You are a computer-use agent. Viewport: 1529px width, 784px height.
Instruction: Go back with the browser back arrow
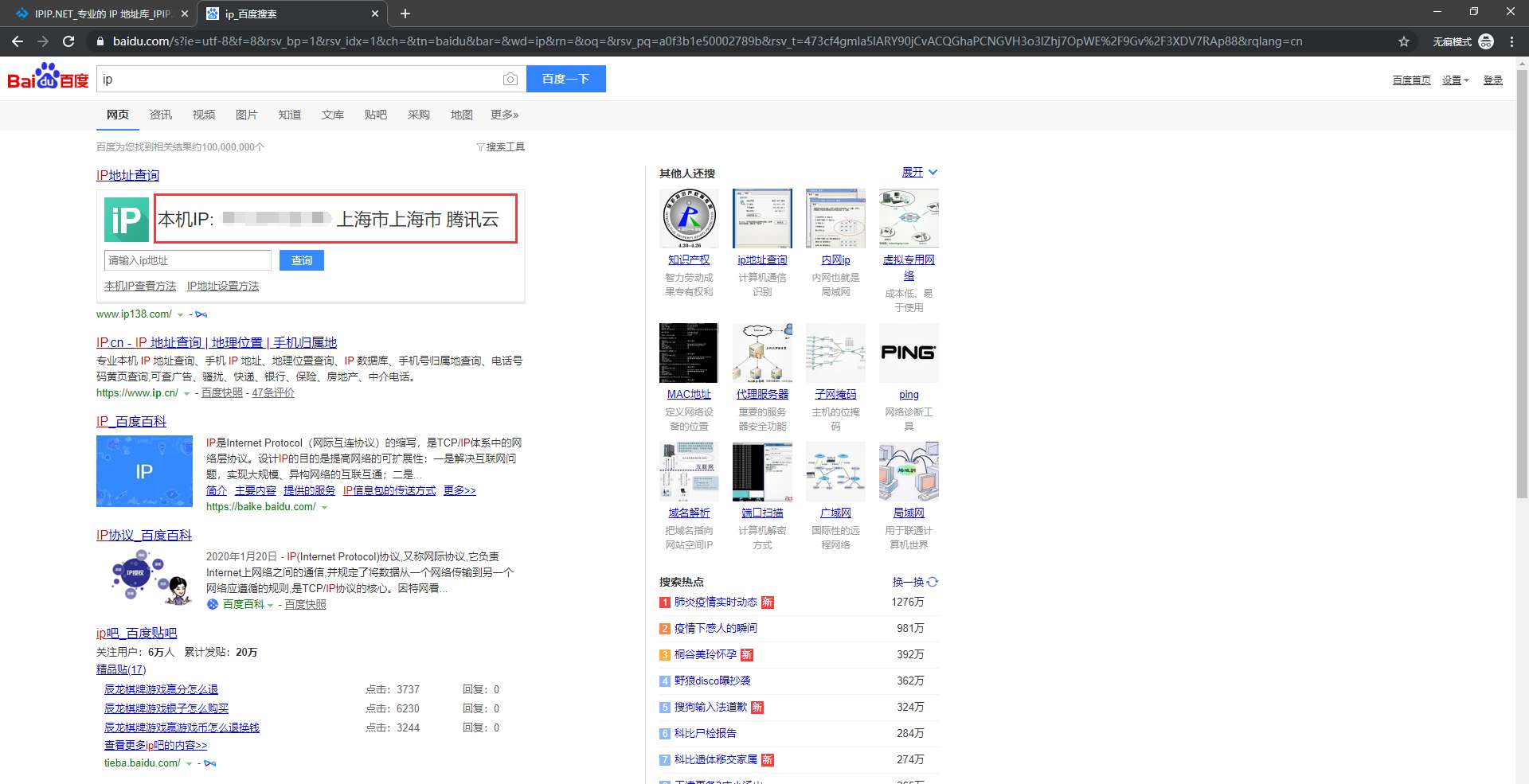(x=18, y=41)
